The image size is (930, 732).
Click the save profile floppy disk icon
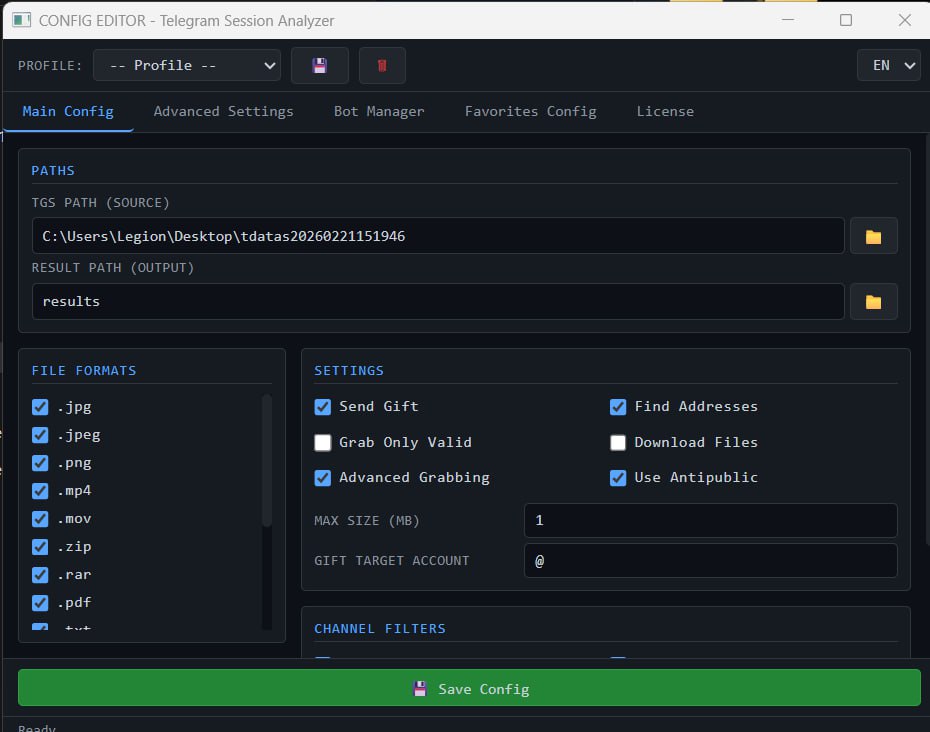(x=320, y=66)
